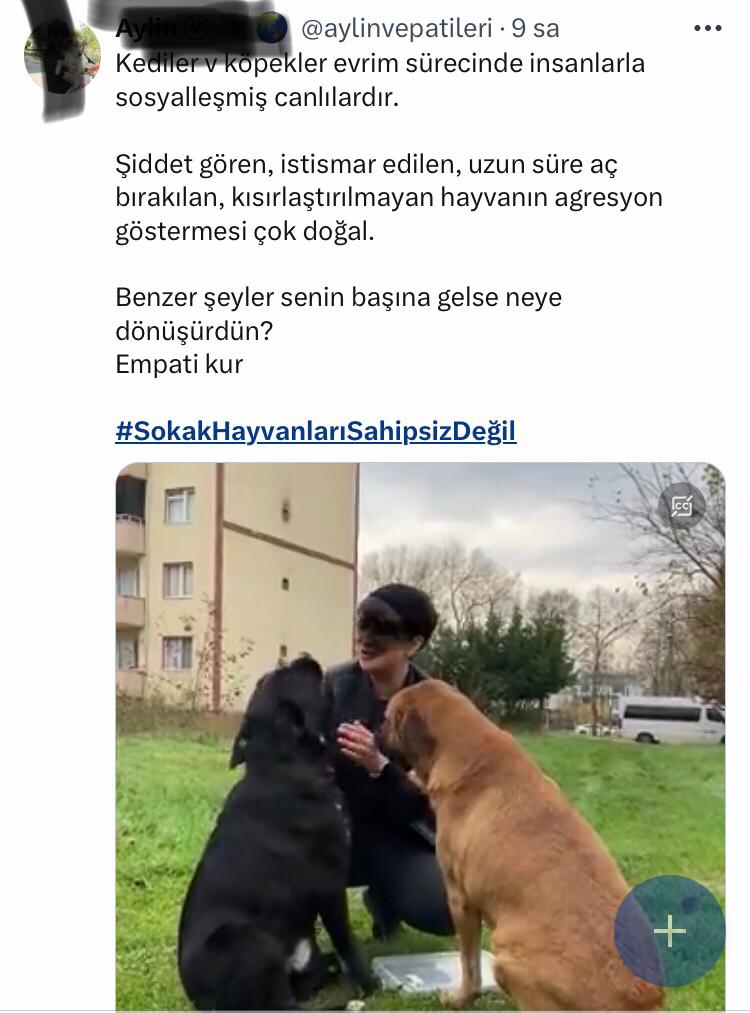
Task: Click the beige apartment building in video
Action: [x=236, y=585]
